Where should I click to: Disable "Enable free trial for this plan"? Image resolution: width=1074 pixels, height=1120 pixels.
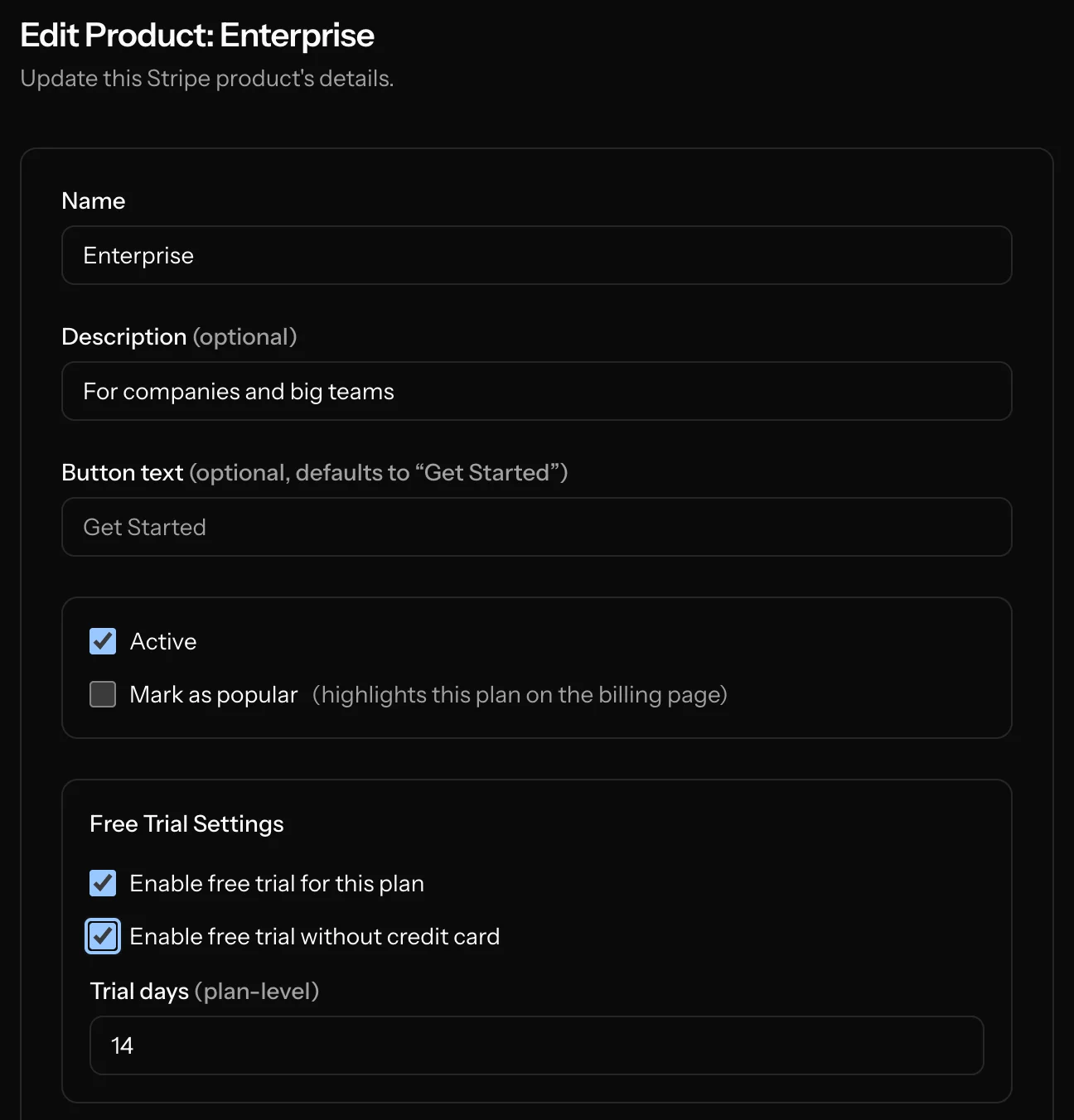(102, 883)
